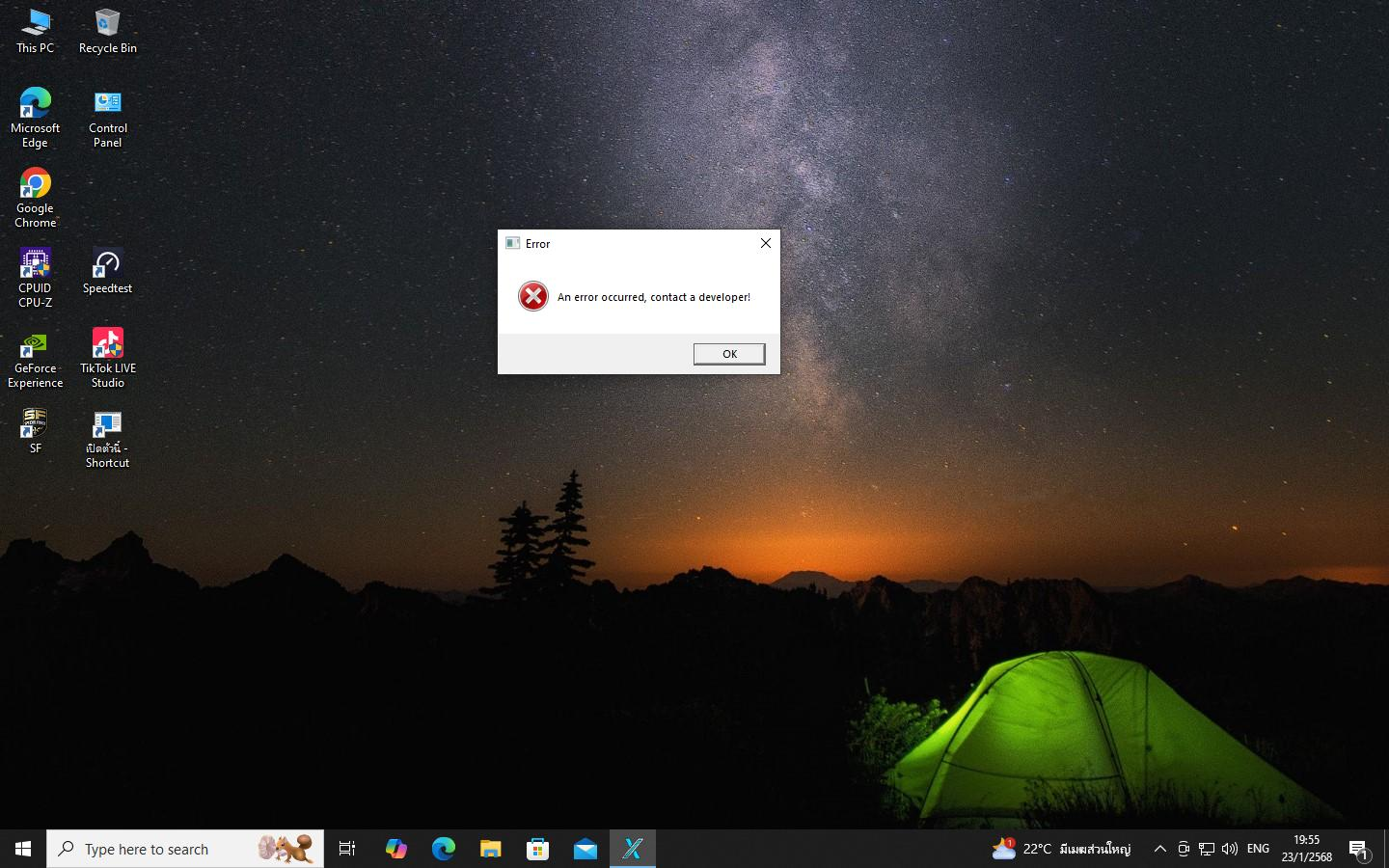Switch the ENG input language indicator
The width and height of the screenshot is (1389, 868).
(x=1258, y=849)
